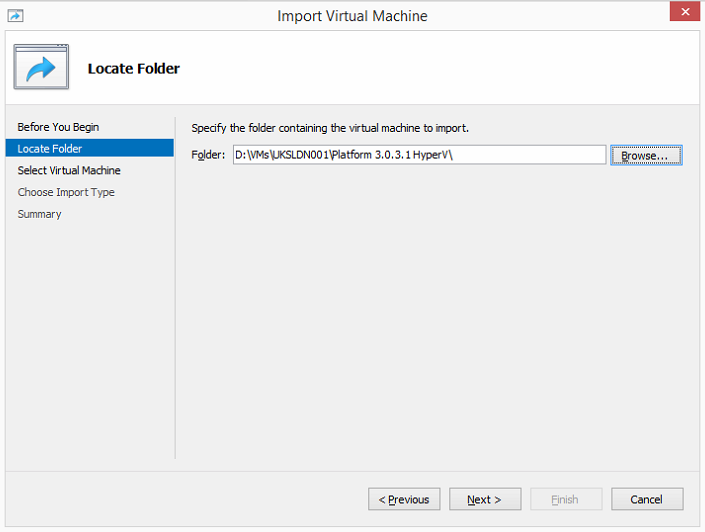
Task: Go to the Before You Begin step
Action: point(58,127)
